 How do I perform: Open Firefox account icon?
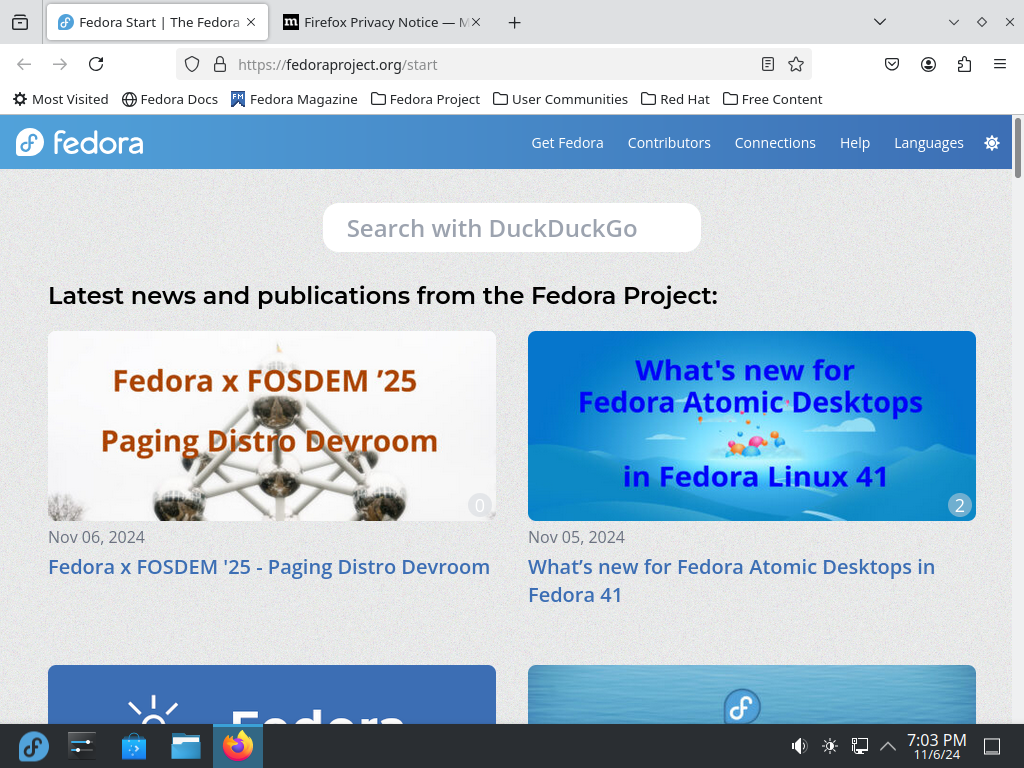[928, 64]
